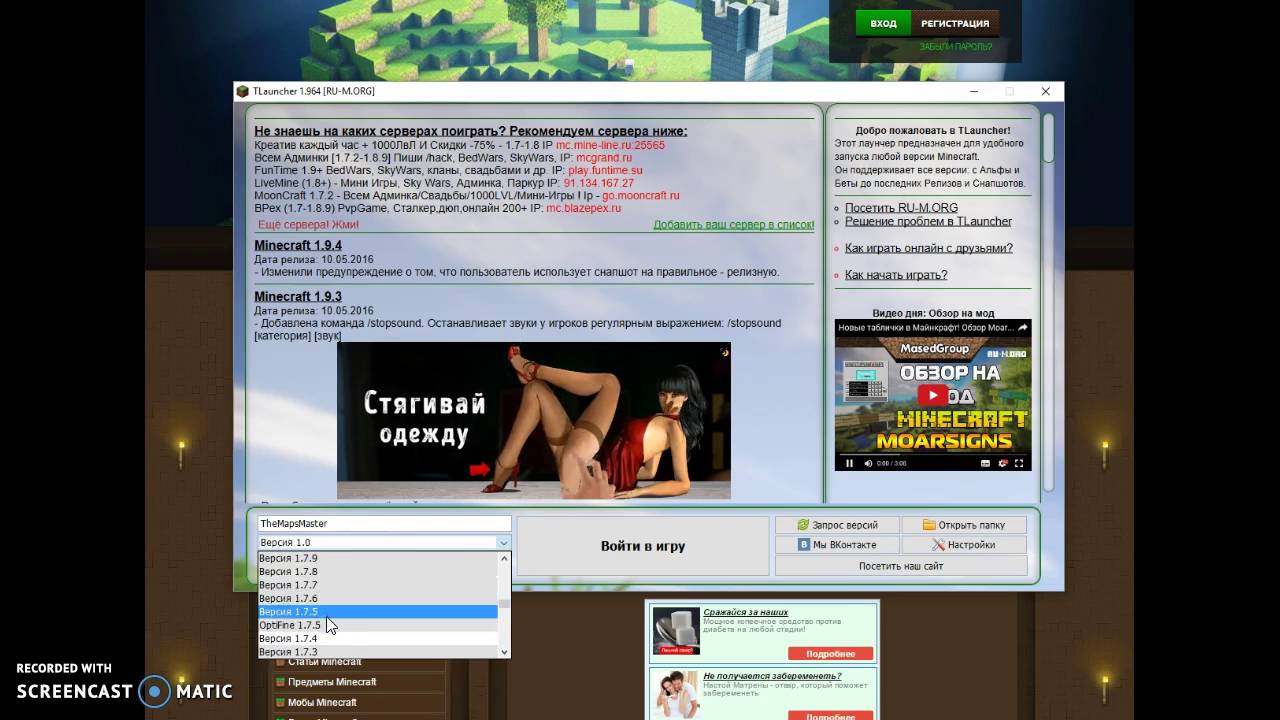
Task: Select OptiFine 1.7.5 from the list
Action: click(x=378, y=625)
